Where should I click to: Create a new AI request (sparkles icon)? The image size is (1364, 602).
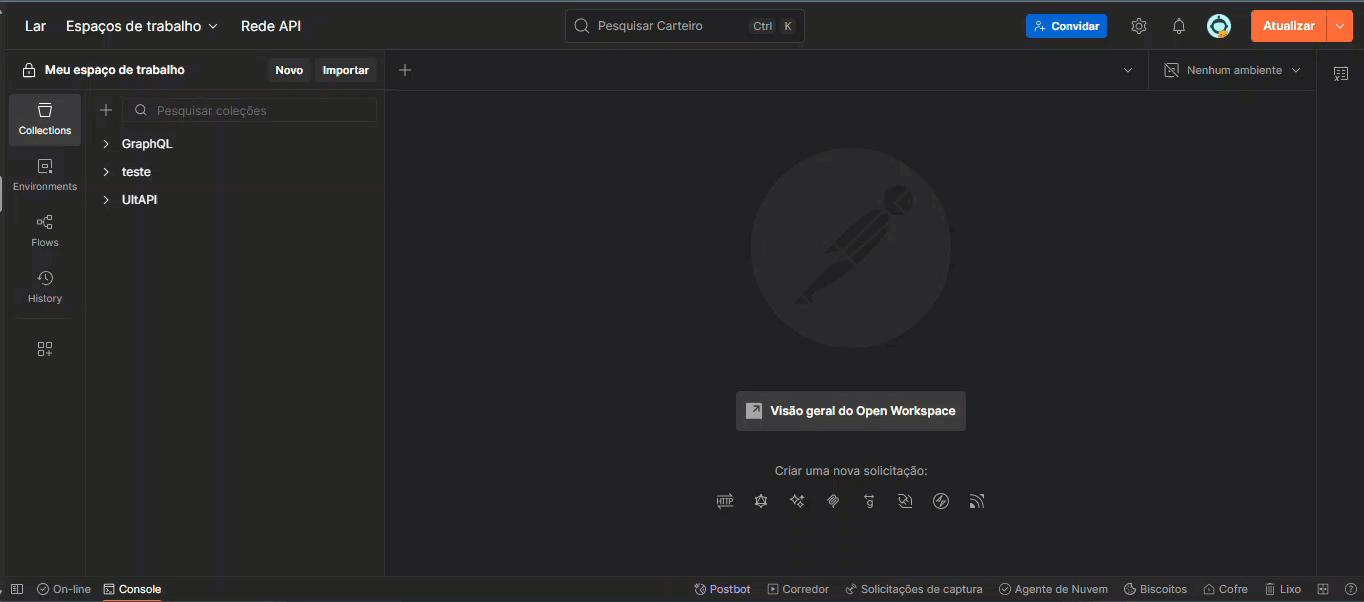point(797,501)
